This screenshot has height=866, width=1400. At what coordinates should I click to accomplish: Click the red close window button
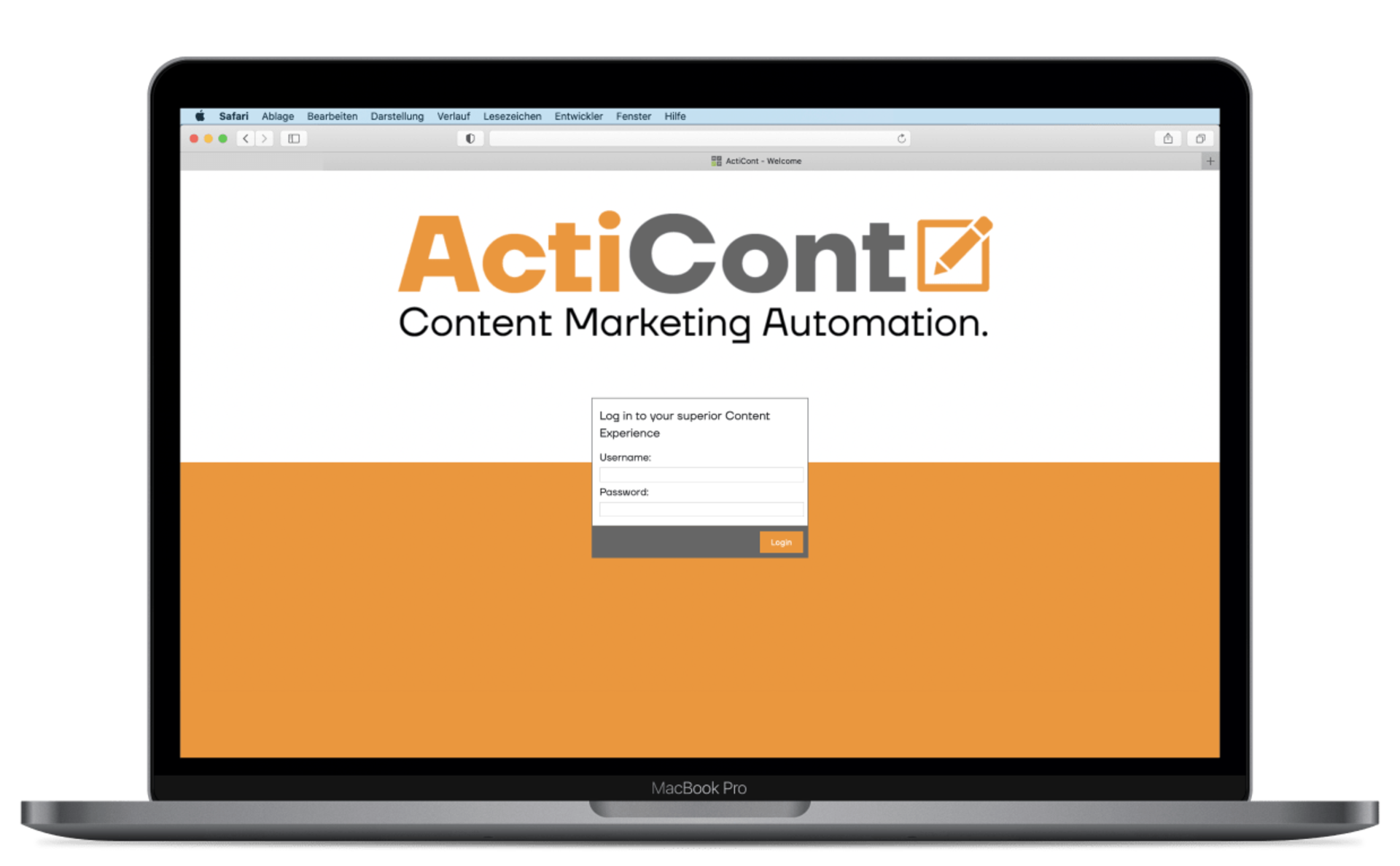coord(194,139)
